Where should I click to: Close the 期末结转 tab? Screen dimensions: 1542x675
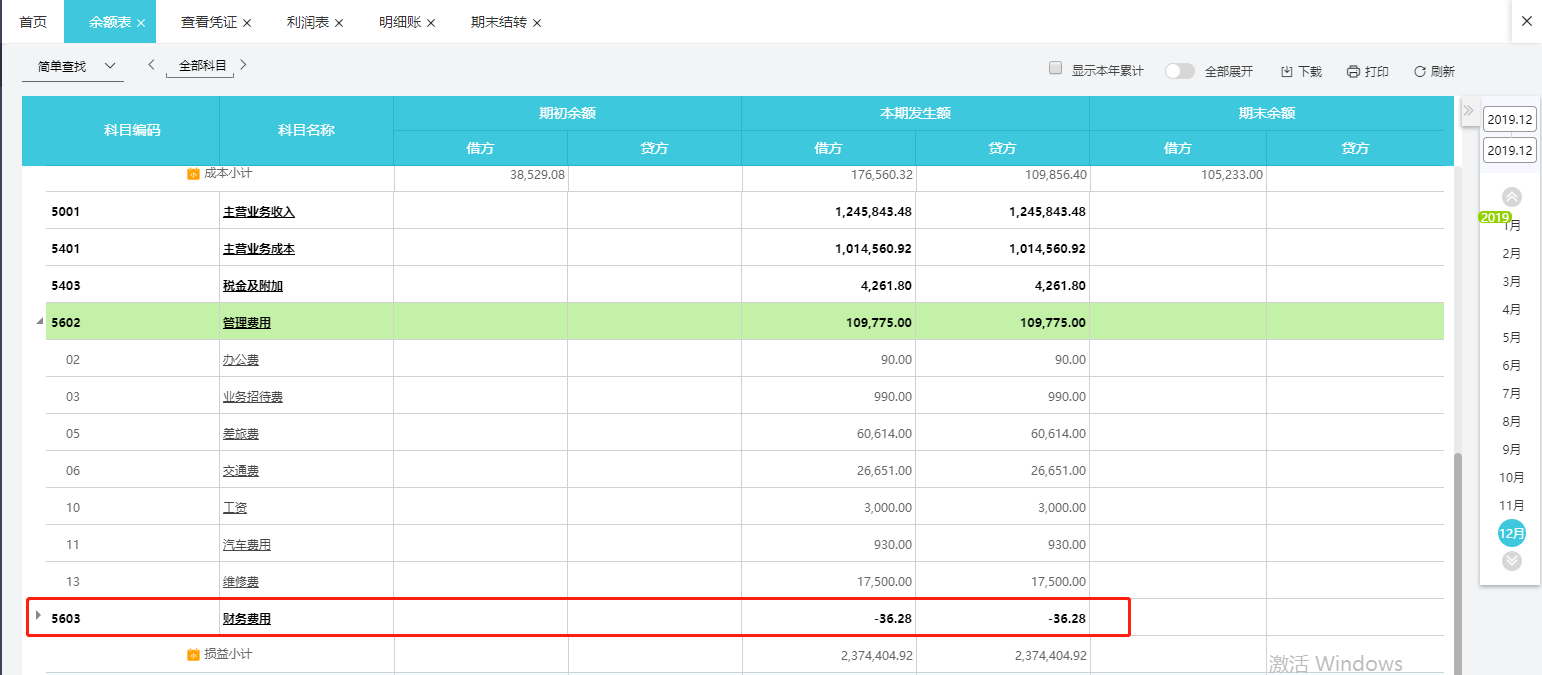[x=537, y=22]
